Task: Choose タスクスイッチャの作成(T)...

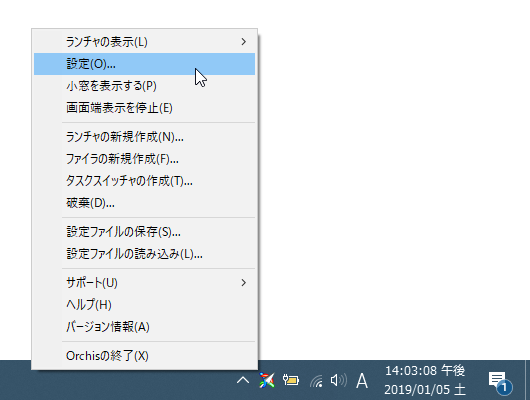Action: [x=144, y=181]
